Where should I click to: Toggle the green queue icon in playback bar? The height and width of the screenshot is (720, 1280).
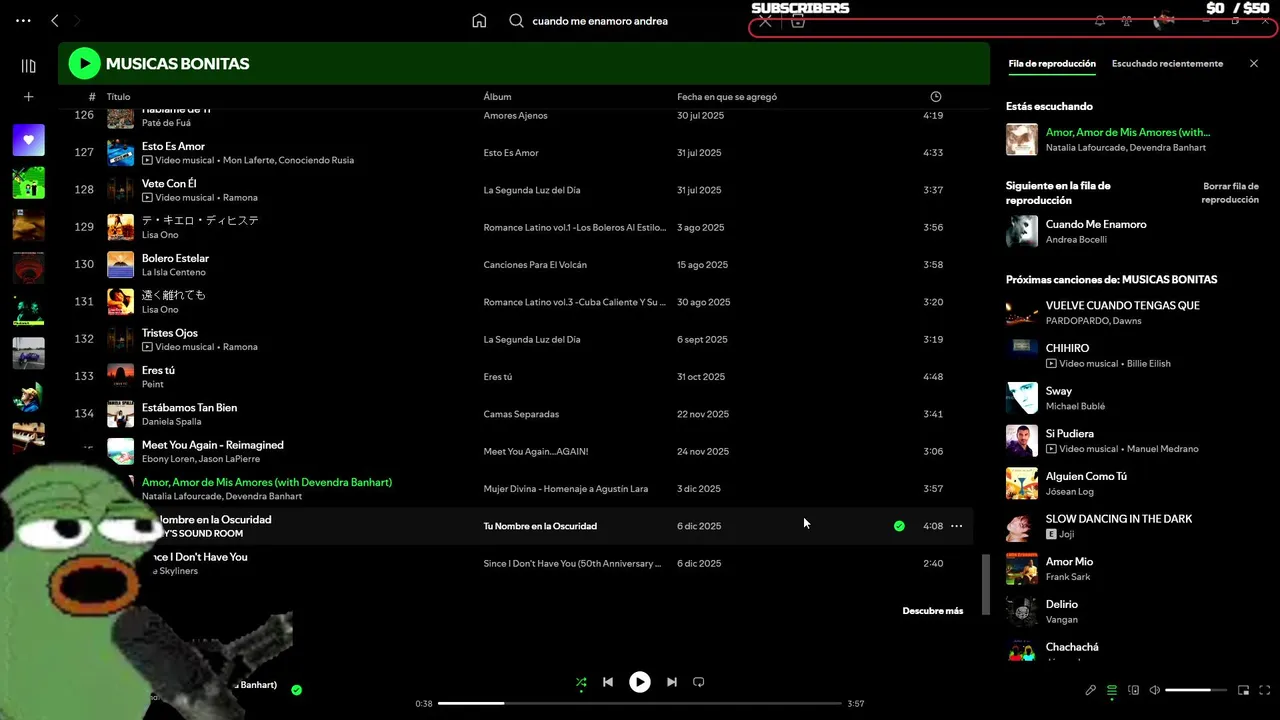click(1112, 690)
